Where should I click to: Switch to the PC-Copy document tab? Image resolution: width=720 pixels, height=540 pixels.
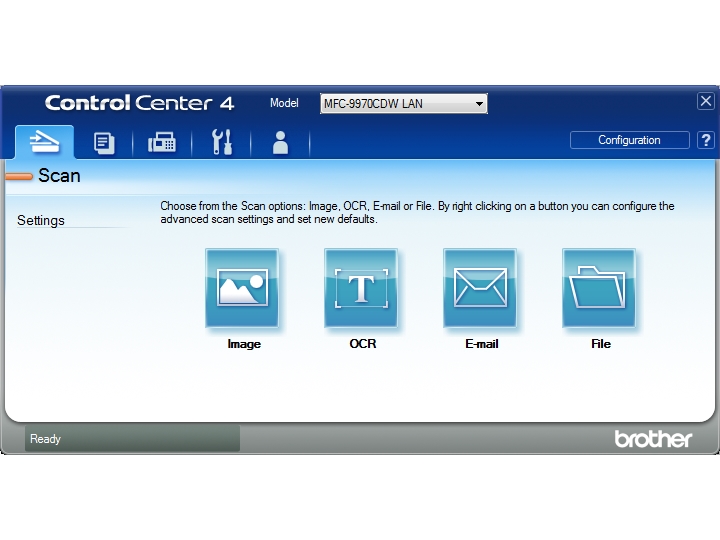(x=104, y=142)
